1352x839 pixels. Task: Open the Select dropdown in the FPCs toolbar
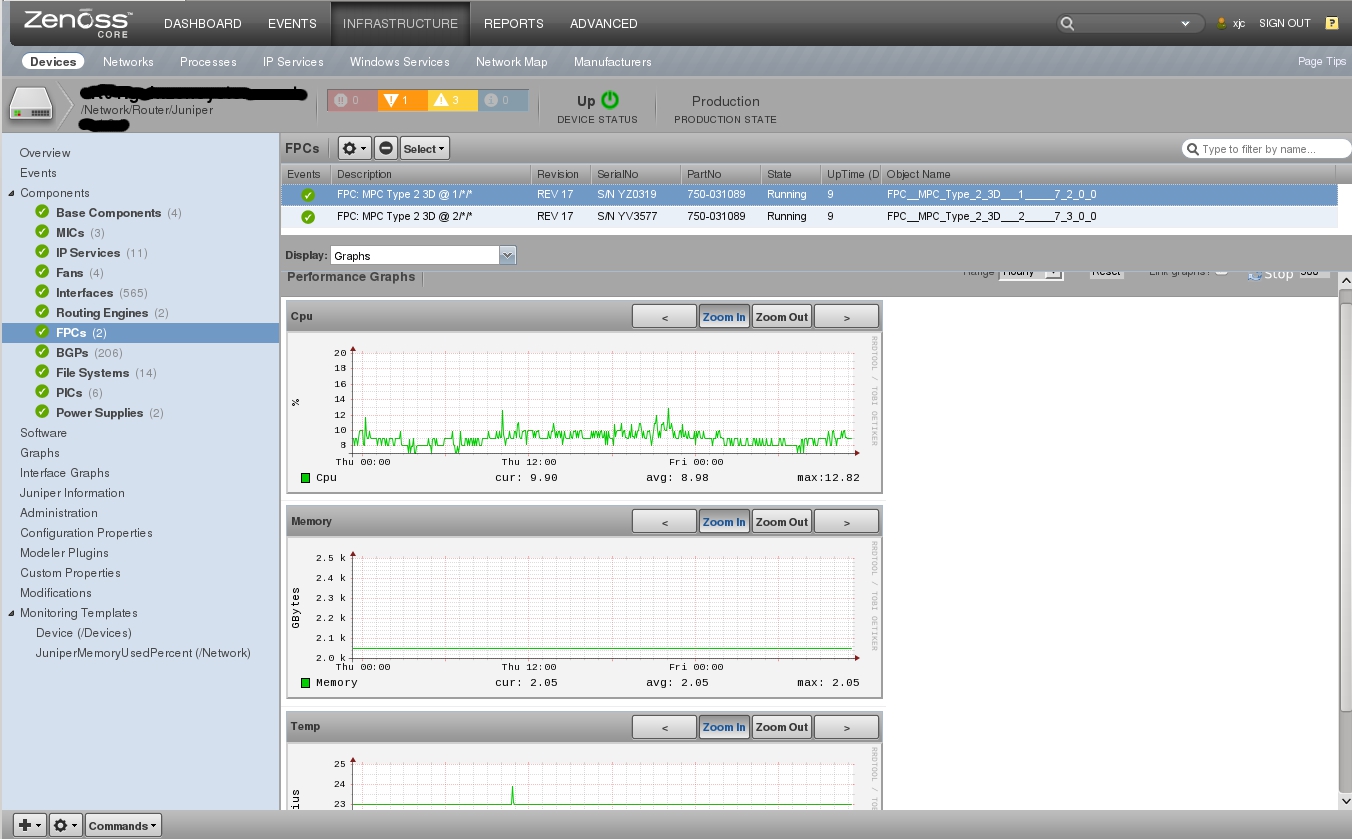point(423,147)
